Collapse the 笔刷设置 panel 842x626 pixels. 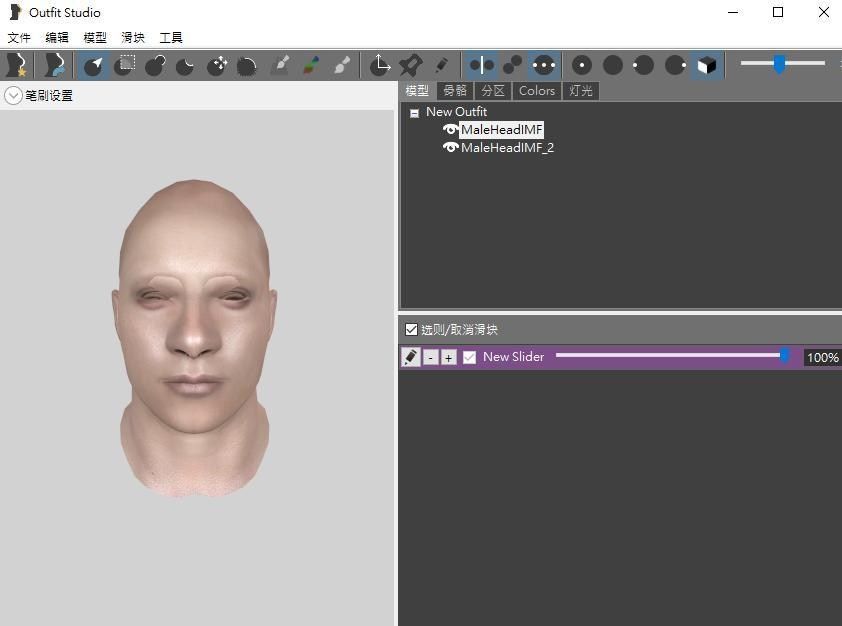tap(13, 95)
